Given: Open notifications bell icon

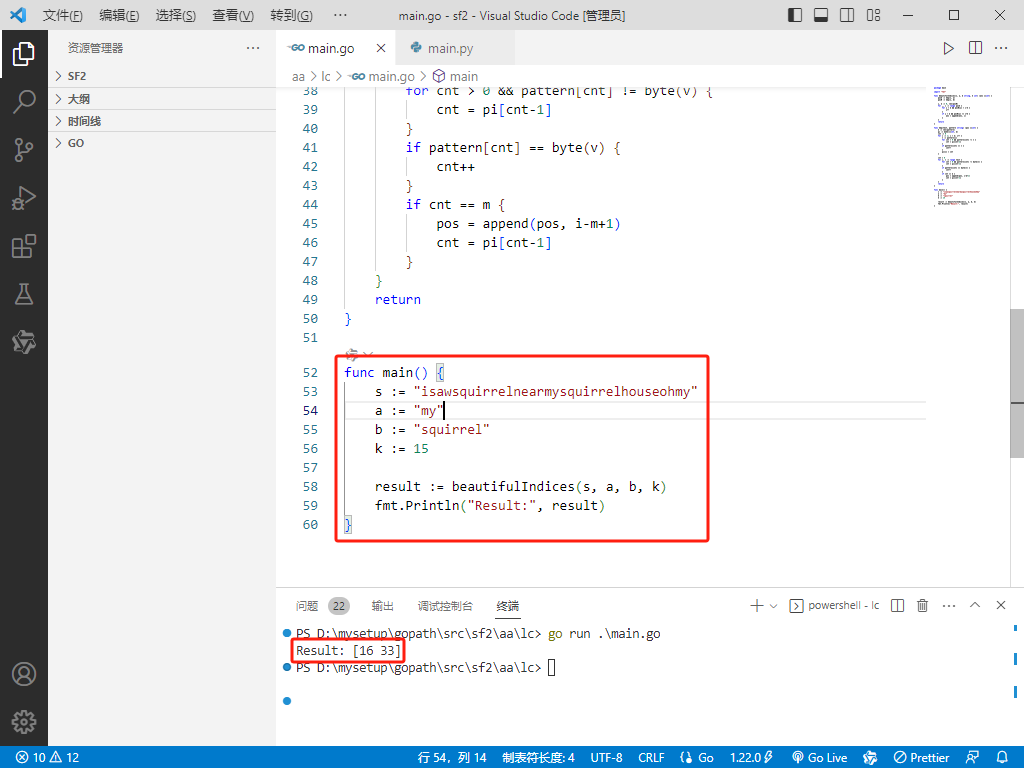Looking at the screenshot, I should tap(1002, 758).
